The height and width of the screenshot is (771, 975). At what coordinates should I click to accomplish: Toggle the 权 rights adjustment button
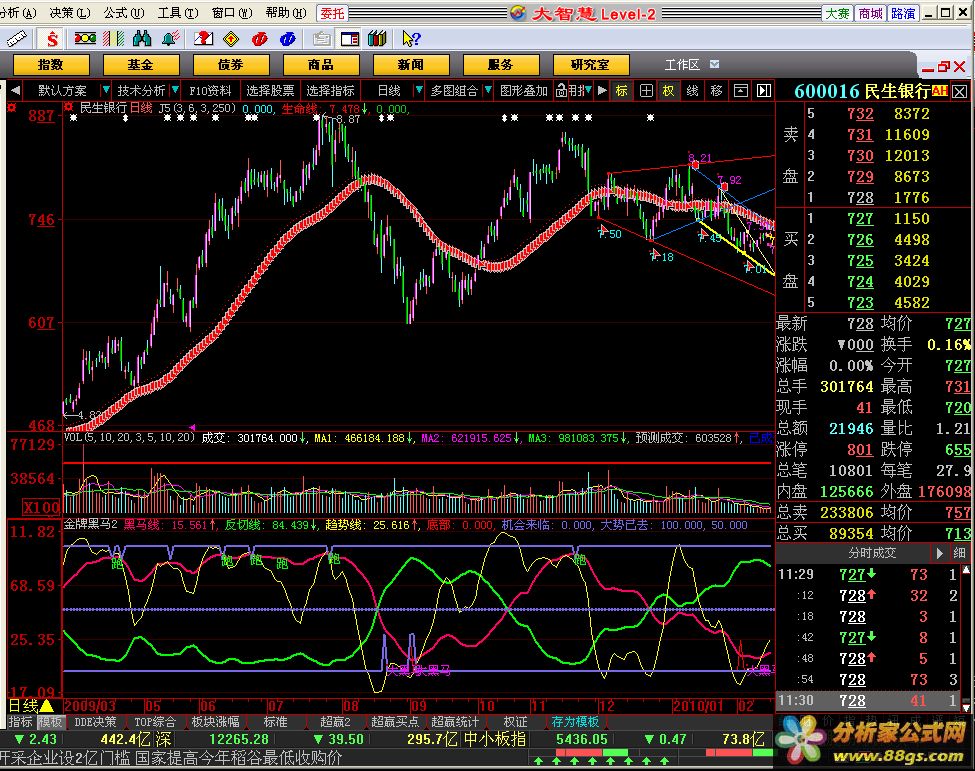[x=668, y=91]
